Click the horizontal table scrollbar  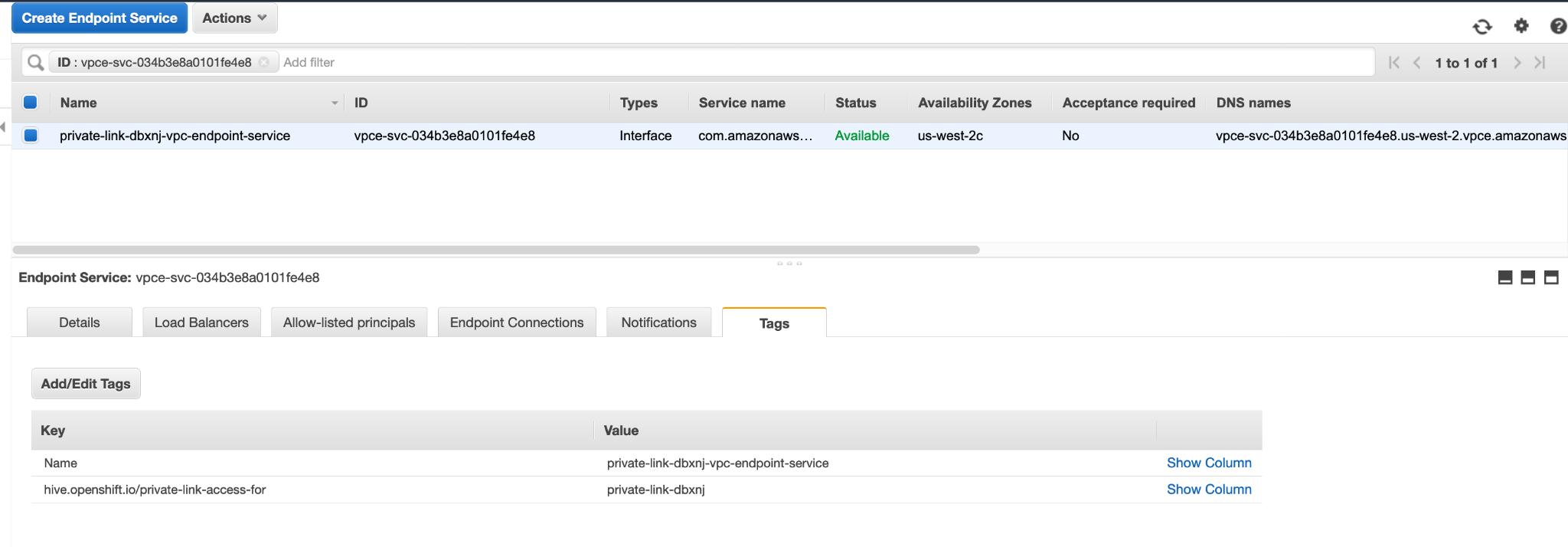[496, 250]
